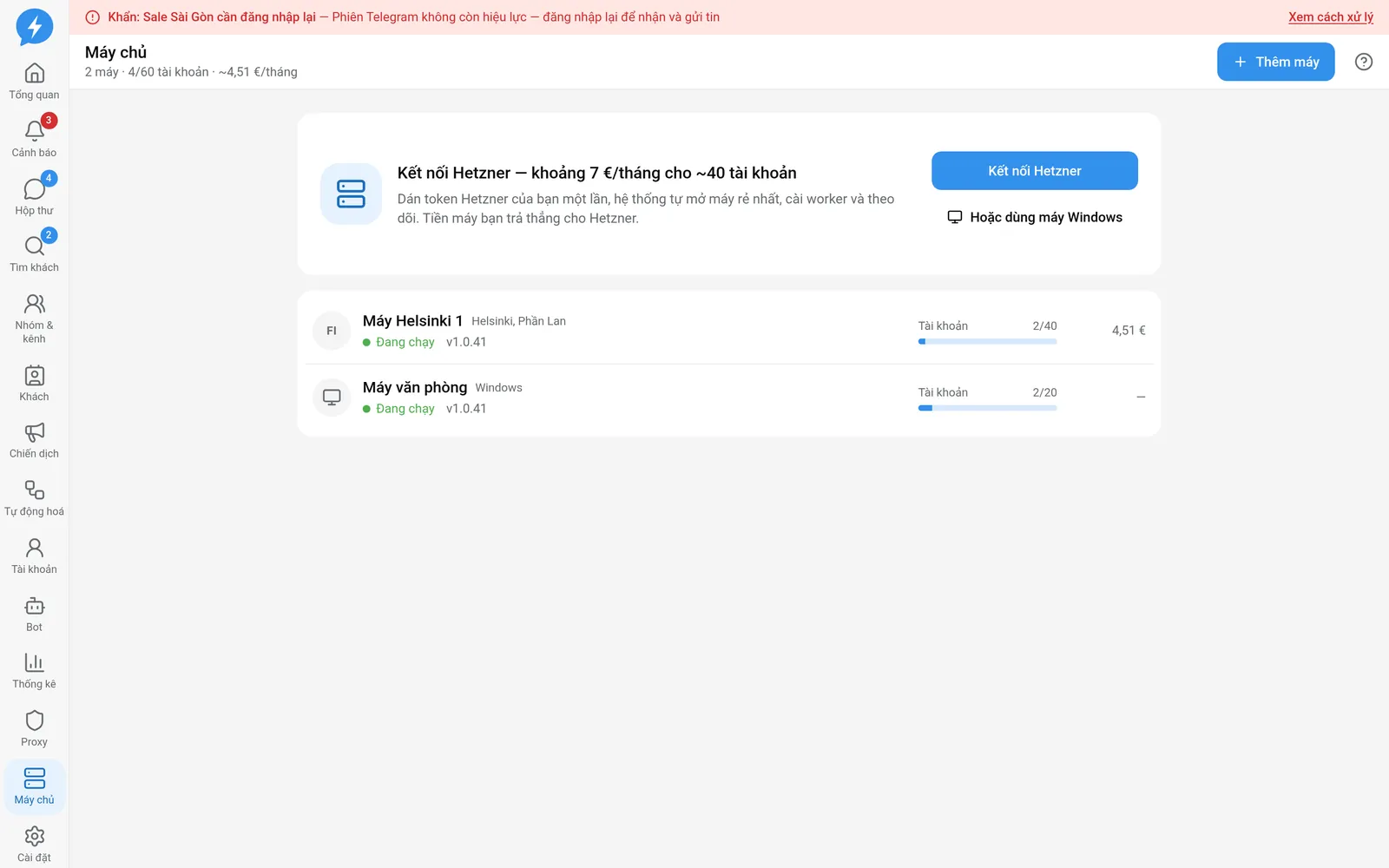Open Tự động hoá workflow icon

point(34,490)
